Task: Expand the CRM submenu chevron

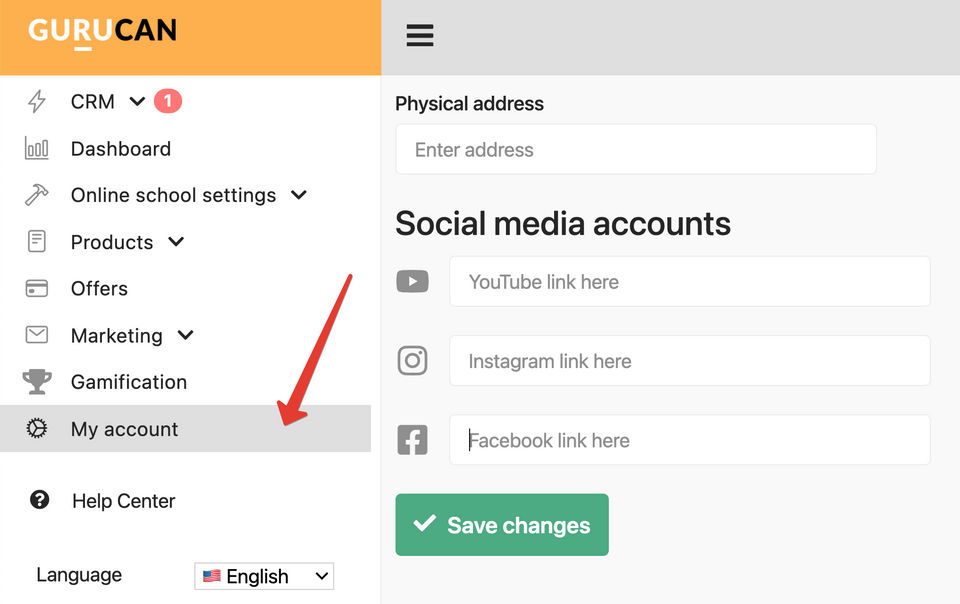Action: tap(137, 101)
